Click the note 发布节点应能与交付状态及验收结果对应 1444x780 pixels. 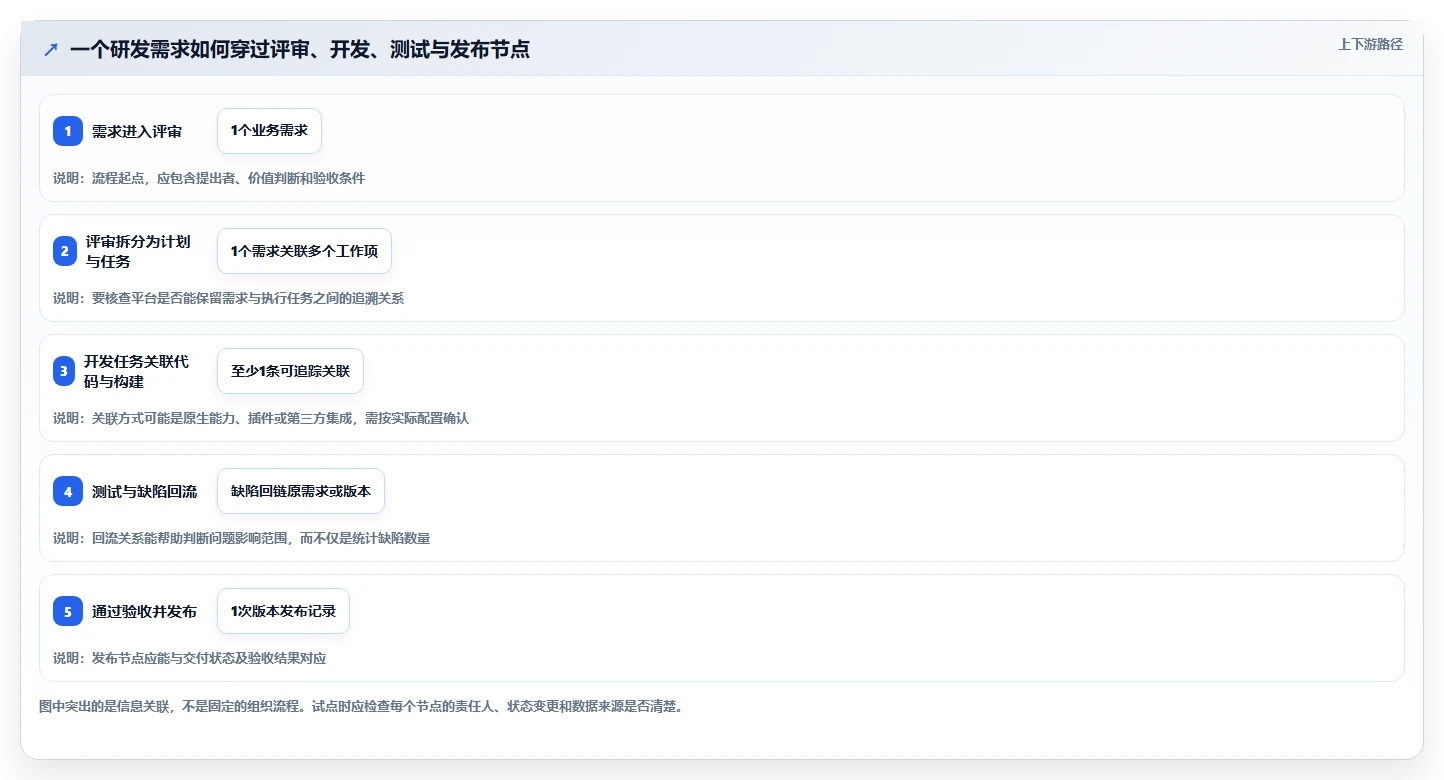click(190, 658)
